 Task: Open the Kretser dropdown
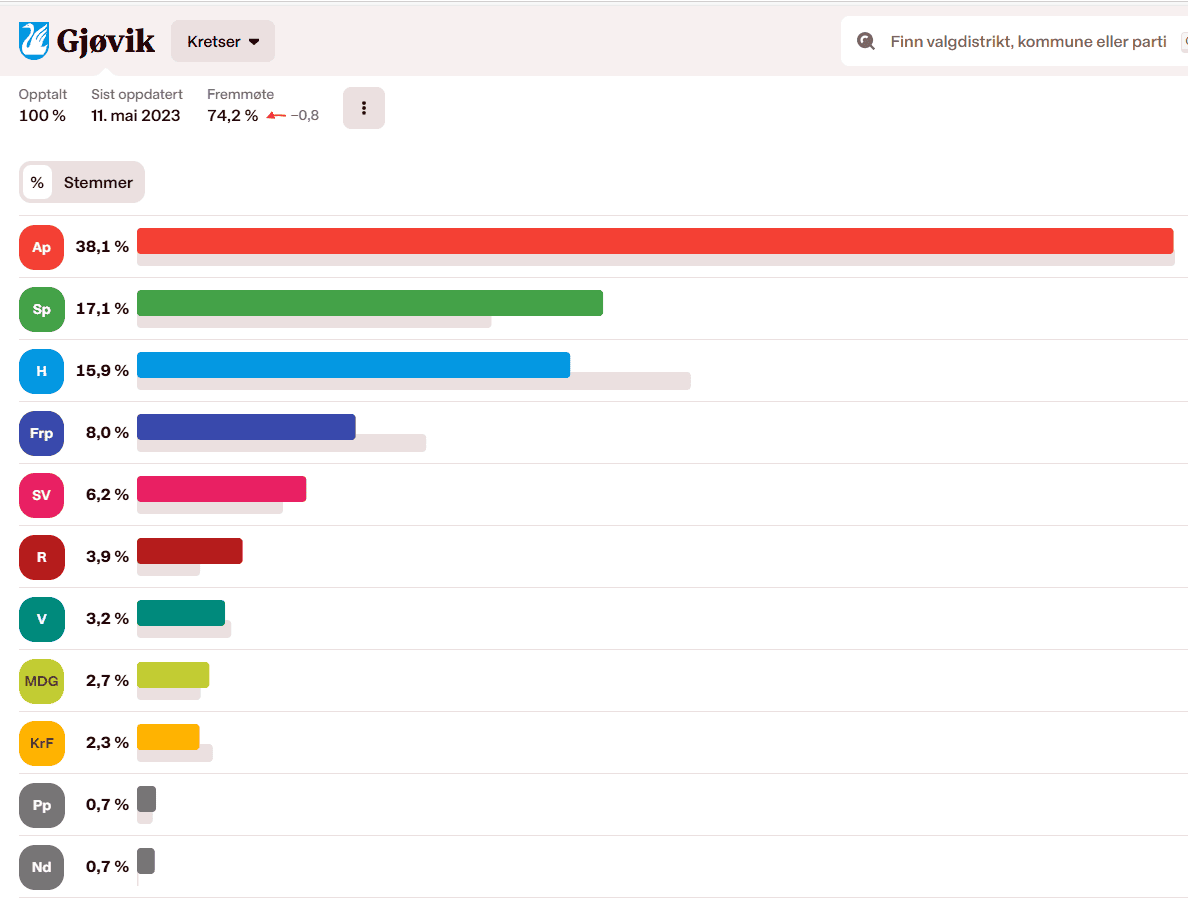click(x=223, y=41)
